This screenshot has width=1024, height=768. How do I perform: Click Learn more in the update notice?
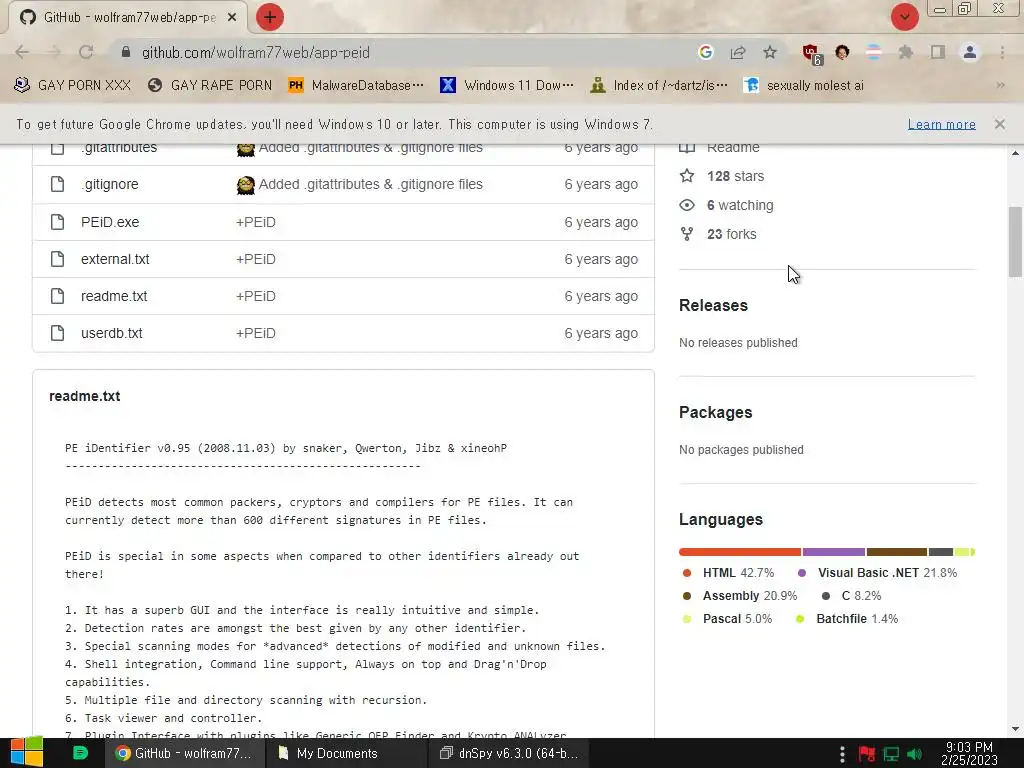click(x=942, y=124)
